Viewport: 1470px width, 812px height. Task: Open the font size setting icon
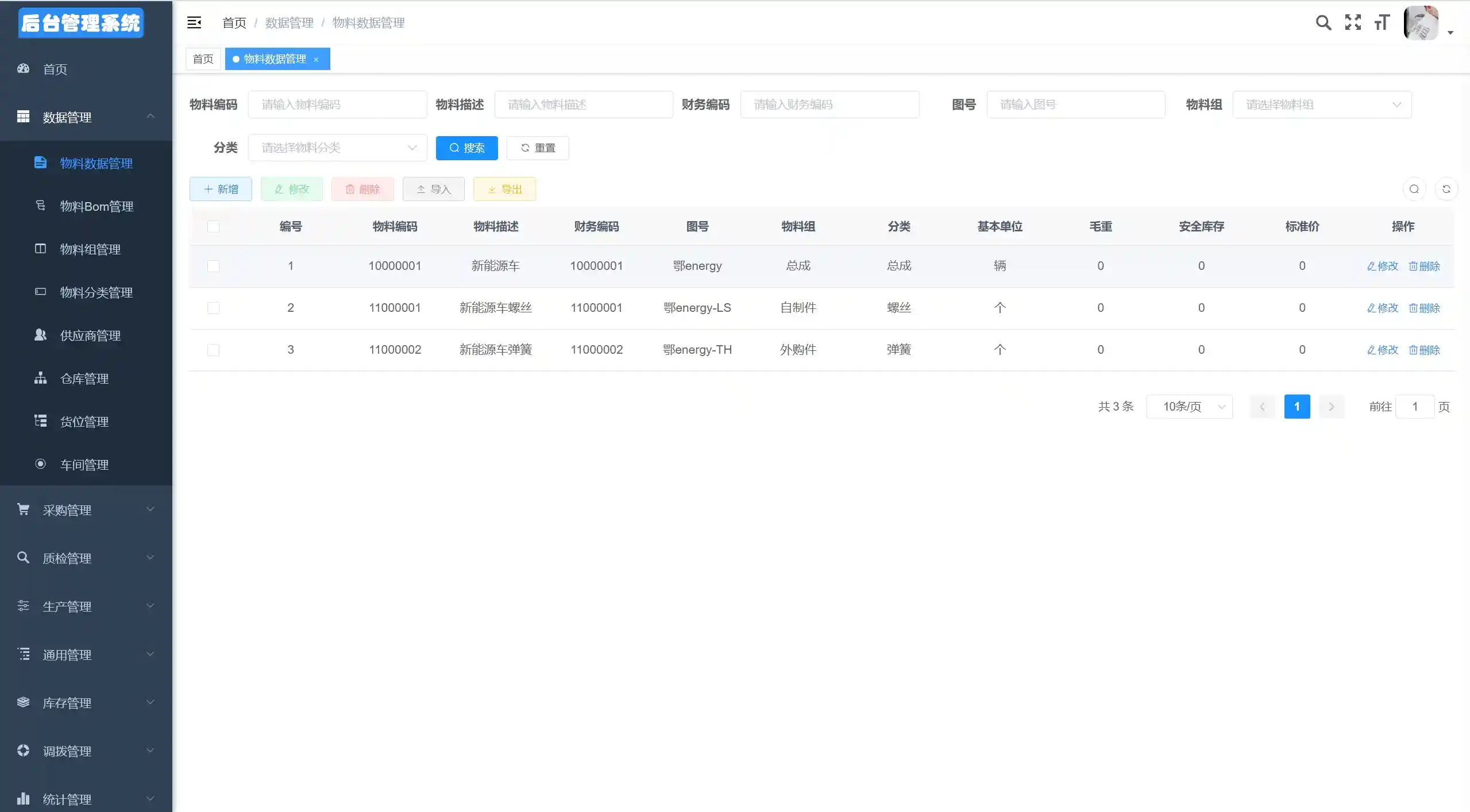1382,23
